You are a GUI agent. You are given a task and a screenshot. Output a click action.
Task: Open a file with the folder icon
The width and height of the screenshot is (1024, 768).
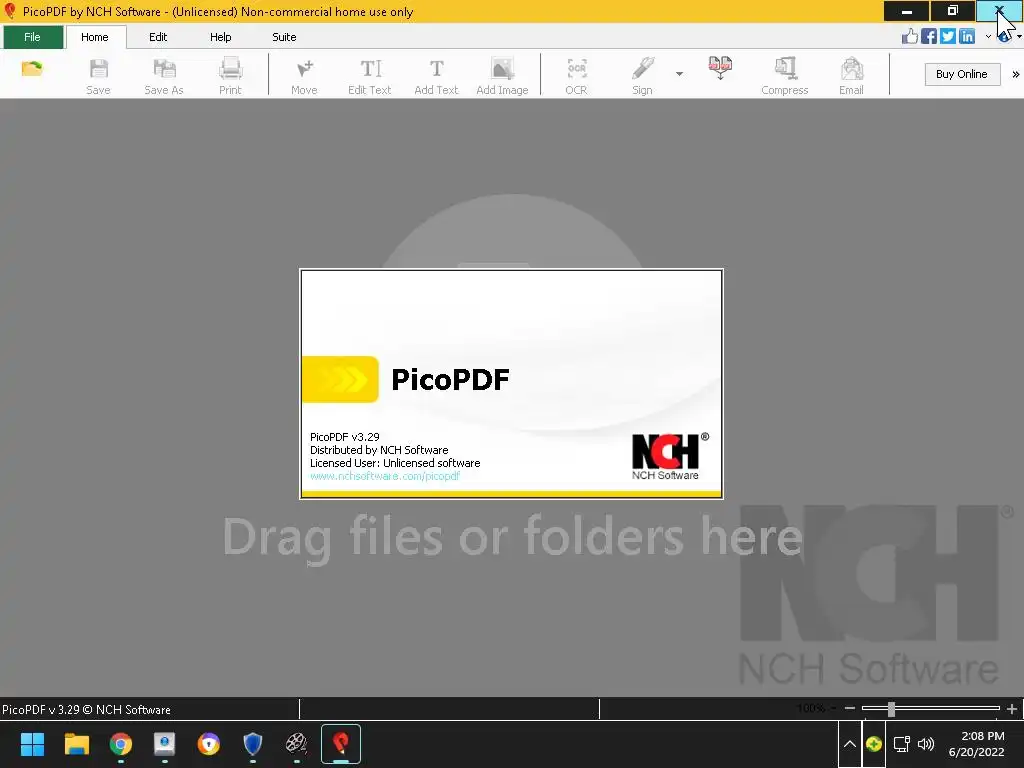(32, 69)
